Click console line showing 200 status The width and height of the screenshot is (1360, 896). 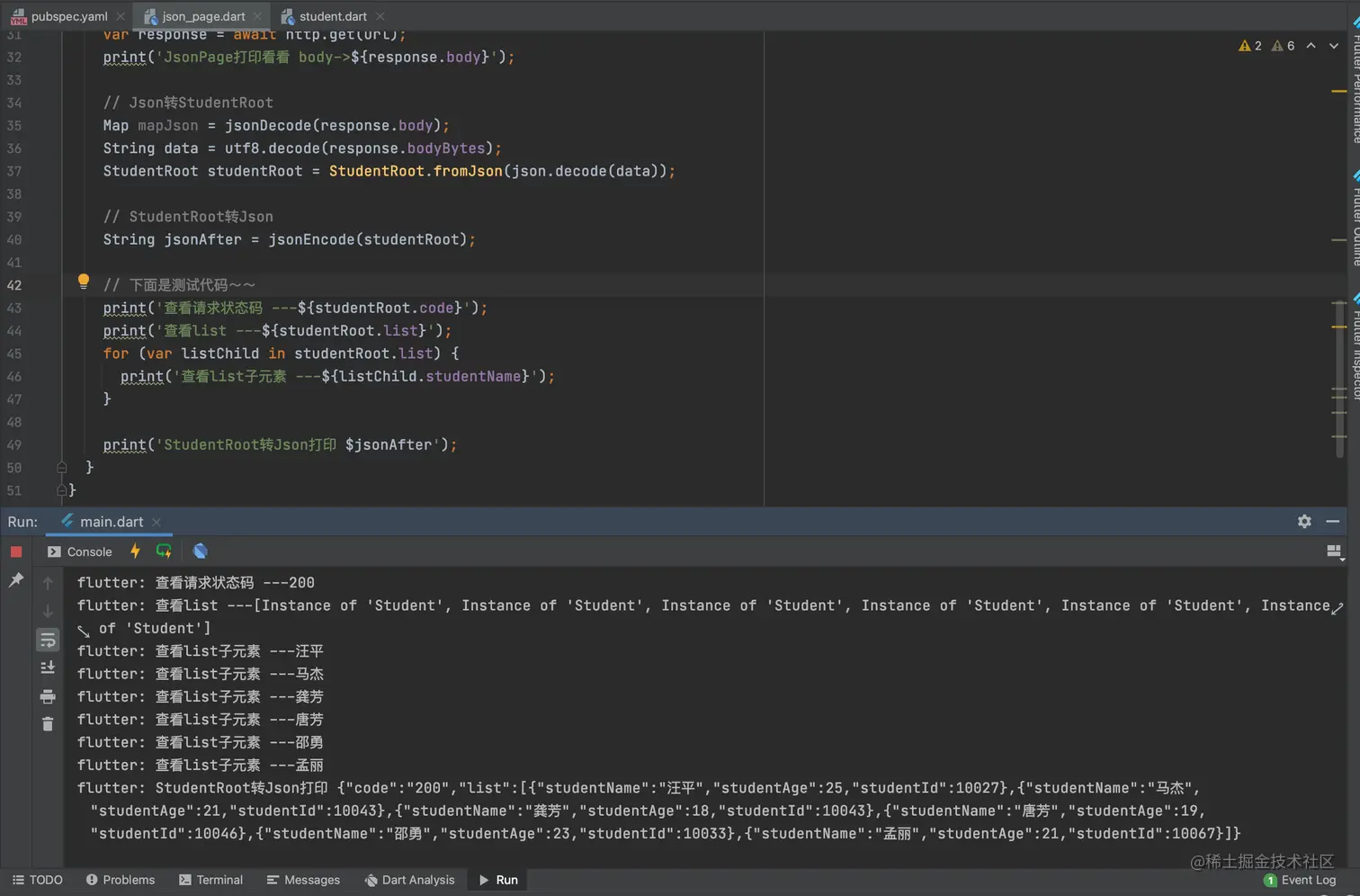pyautogui.click(x=196, y=583)
